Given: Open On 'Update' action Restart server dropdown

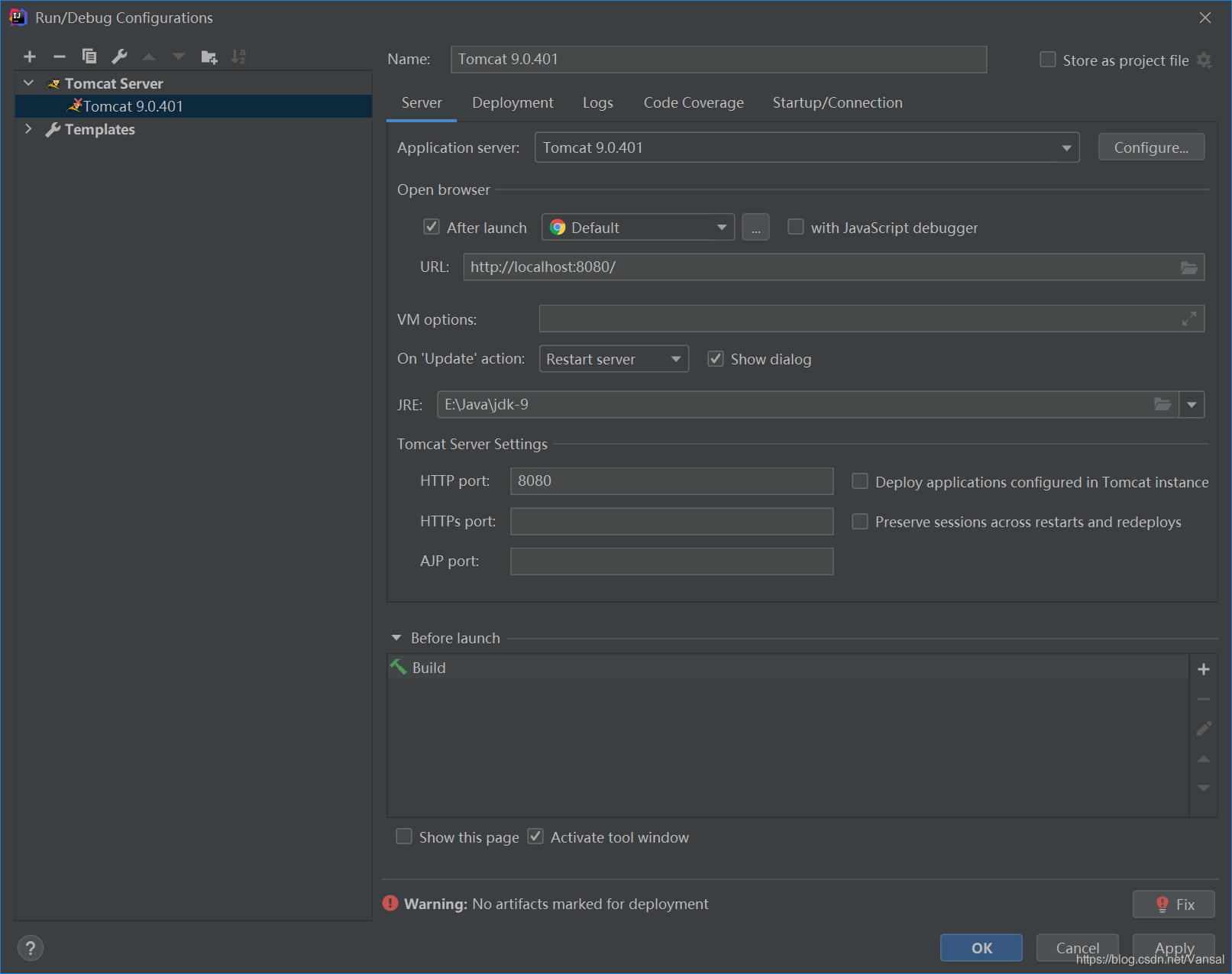Looking at the screenshot, I should tap(613, 359).
